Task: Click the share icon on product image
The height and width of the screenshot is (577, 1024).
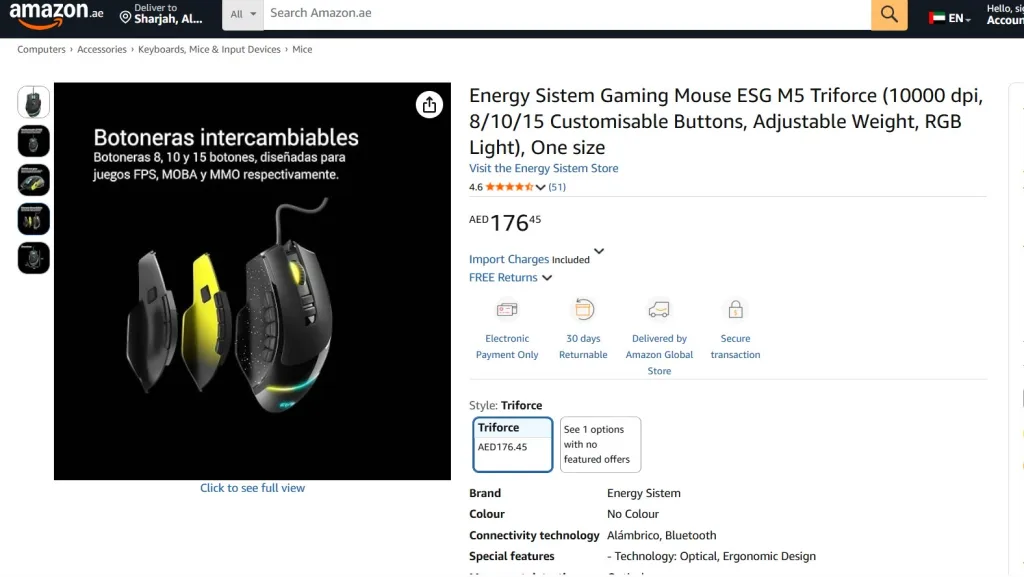Action: [x=429, y=104]
